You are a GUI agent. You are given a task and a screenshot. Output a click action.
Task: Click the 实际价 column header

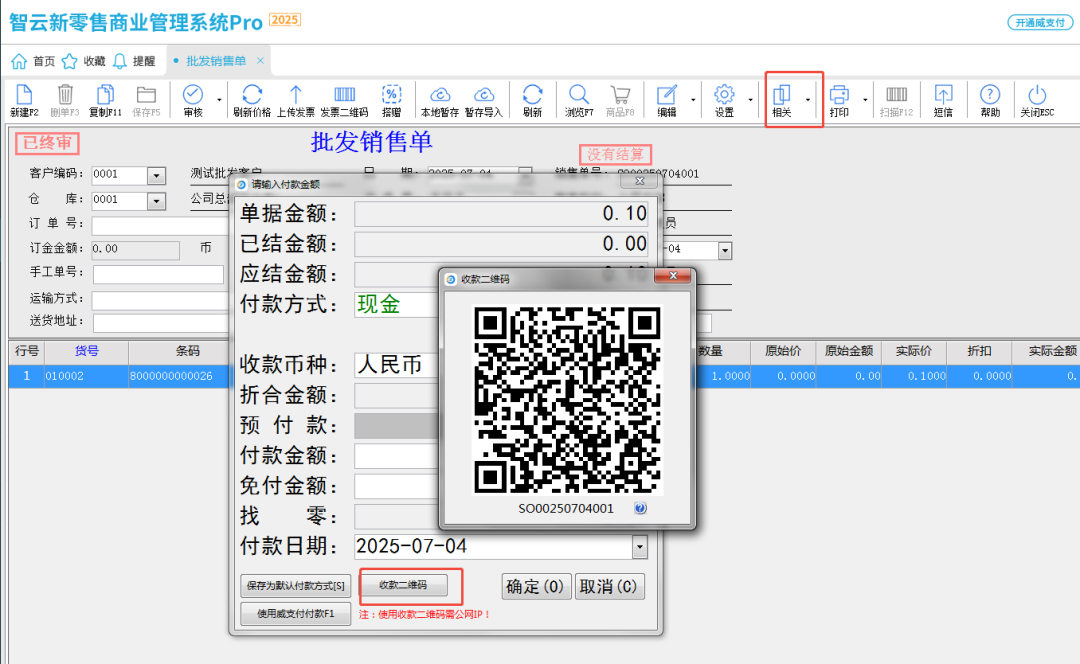coord(914,351)
